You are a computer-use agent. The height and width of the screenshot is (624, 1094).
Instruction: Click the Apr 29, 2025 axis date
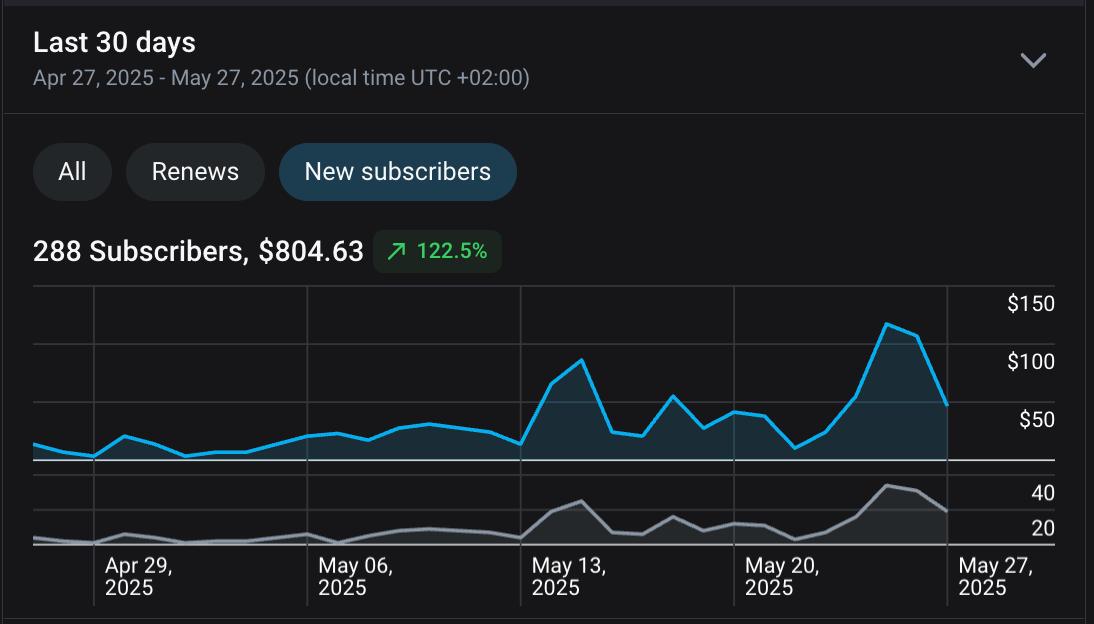[x=138, y=577]
